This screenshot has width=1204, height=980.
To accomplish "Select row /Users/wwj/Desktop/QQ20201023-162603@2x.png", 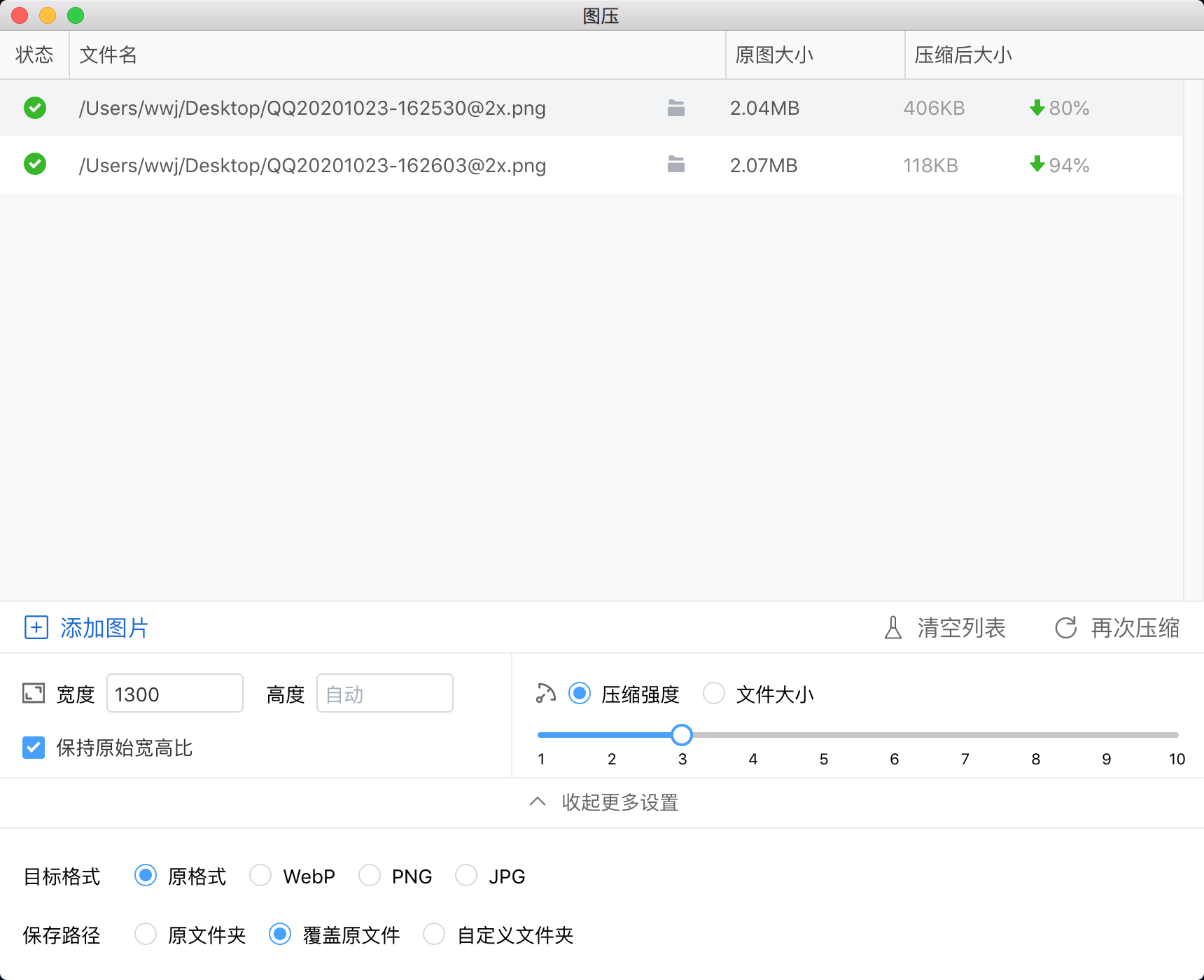I will coord(591,165).
